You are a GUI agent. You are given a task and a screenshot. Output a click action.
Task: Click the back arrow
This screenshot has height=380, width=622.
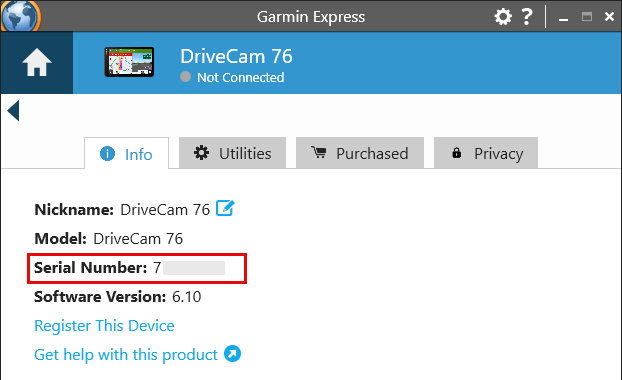(x=13, y=111)
